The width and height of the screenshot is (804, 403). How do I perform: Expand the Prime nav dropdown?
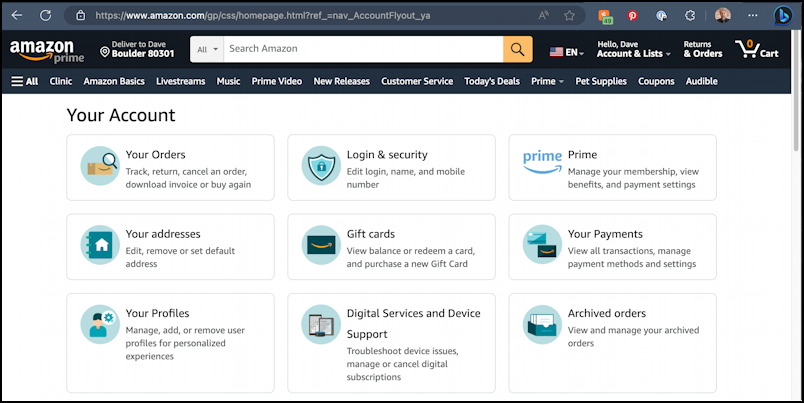547,81
